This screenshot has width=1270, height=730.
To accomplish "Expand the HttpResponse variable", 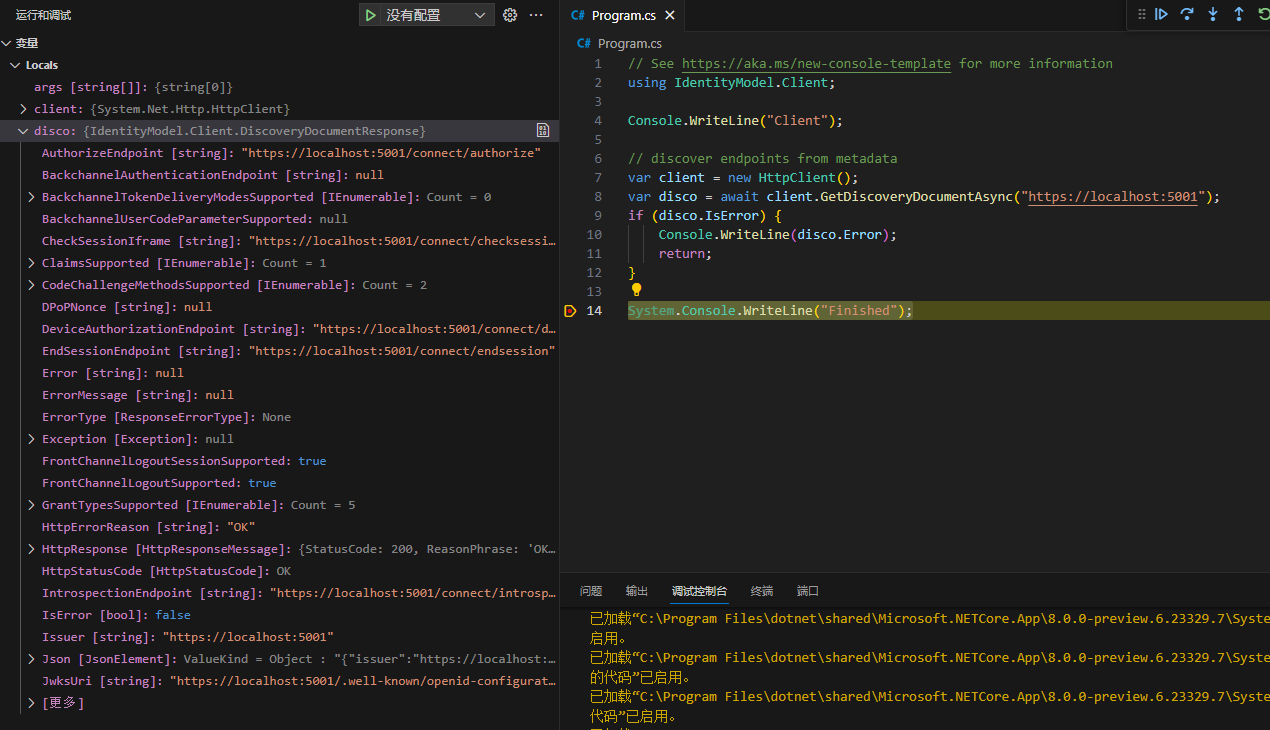I will click(32, 549).
